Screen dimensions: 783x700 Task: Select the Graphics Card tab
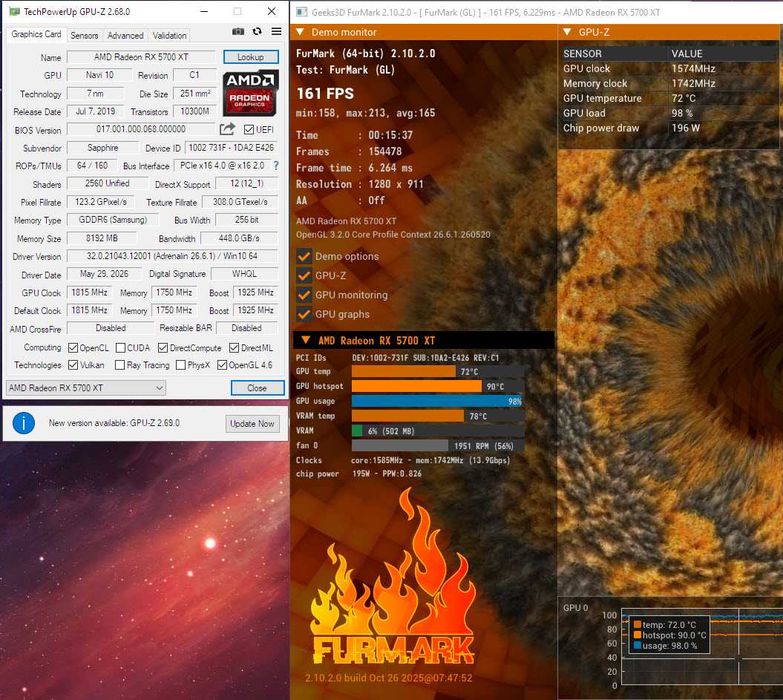tap(36, 34)
